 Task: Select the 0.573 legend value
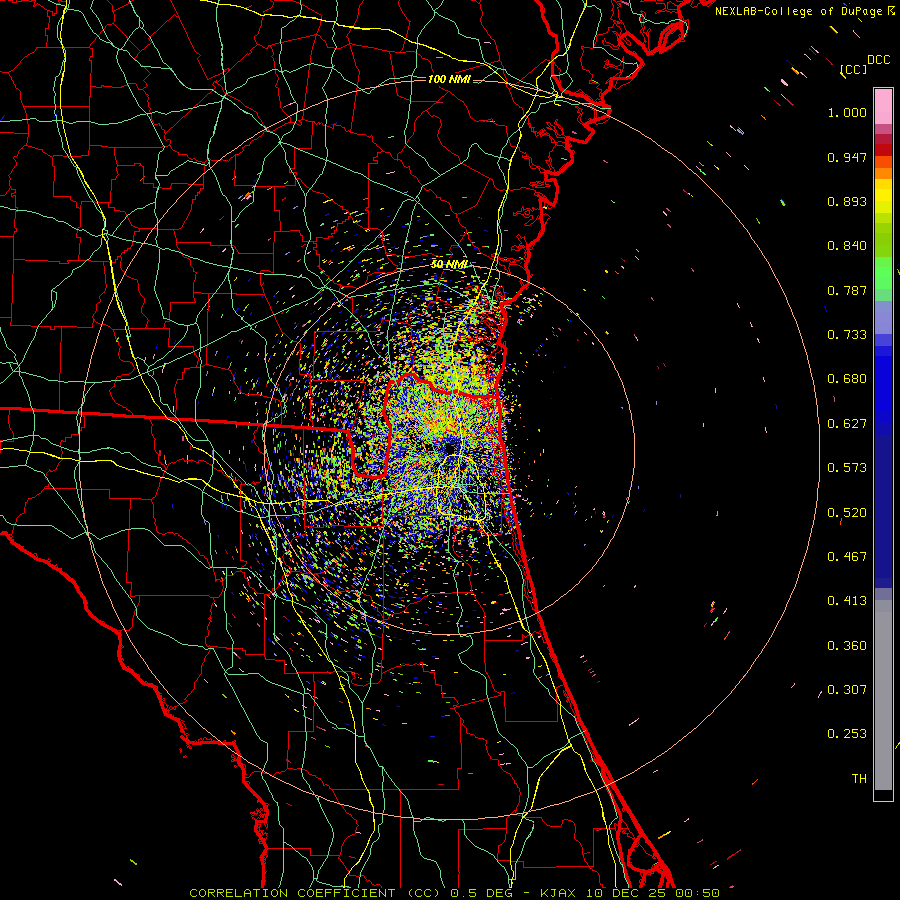[847, 468]
